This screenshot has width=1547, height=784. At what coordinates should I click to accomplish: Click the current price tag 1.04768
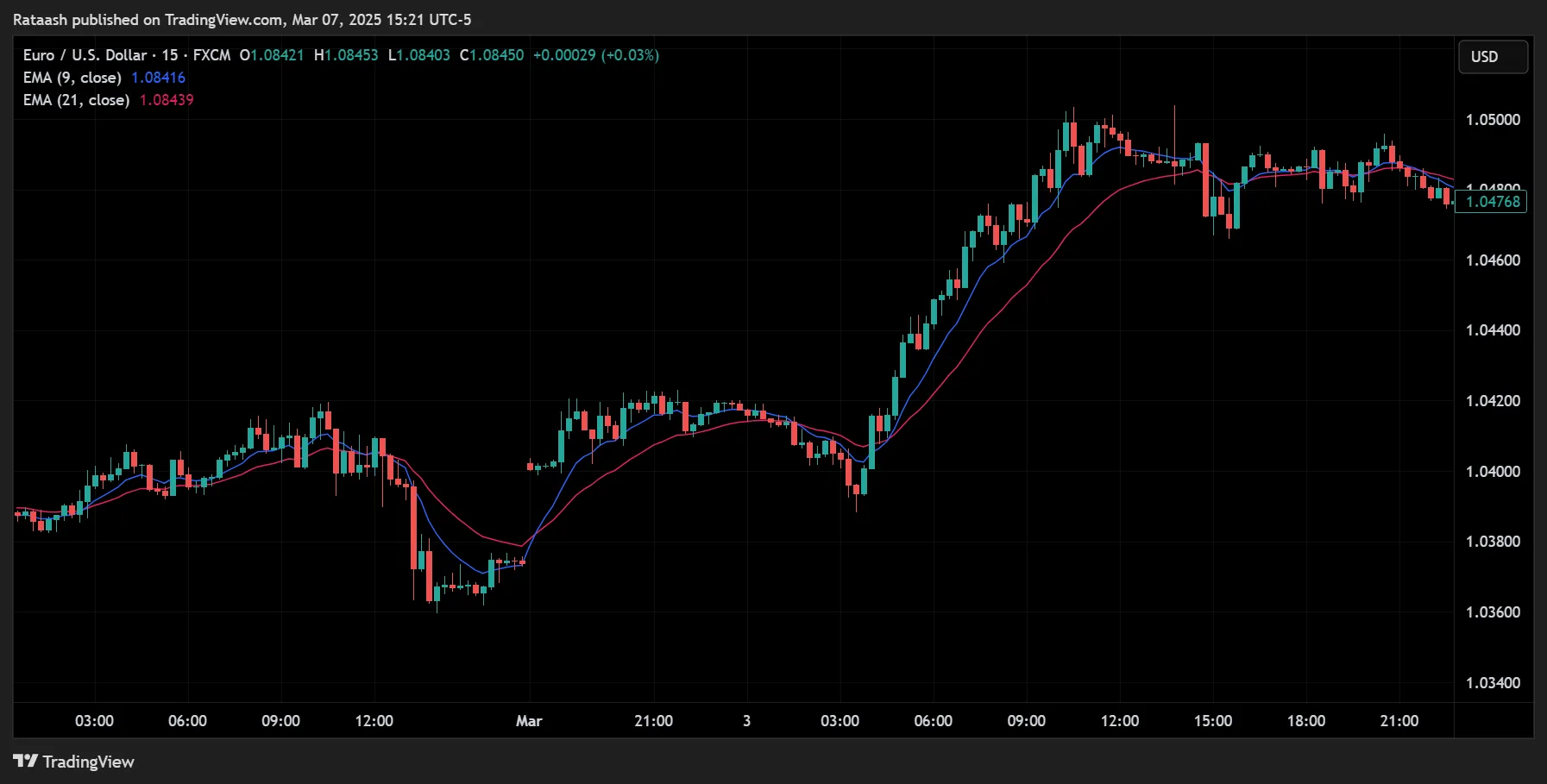coord(1492,202)
